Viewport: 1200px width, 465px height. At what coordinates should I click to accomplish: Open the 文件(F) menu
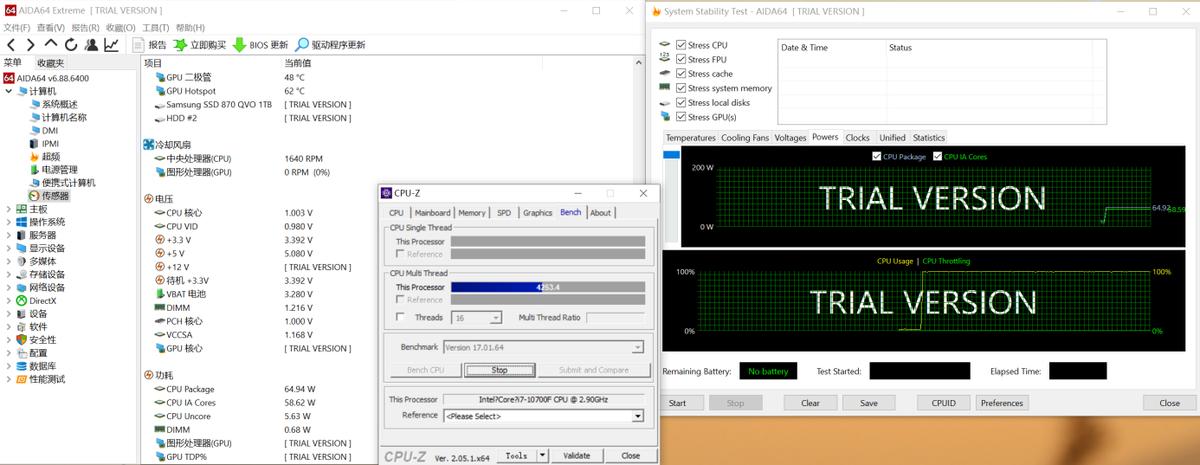point(18,28)
